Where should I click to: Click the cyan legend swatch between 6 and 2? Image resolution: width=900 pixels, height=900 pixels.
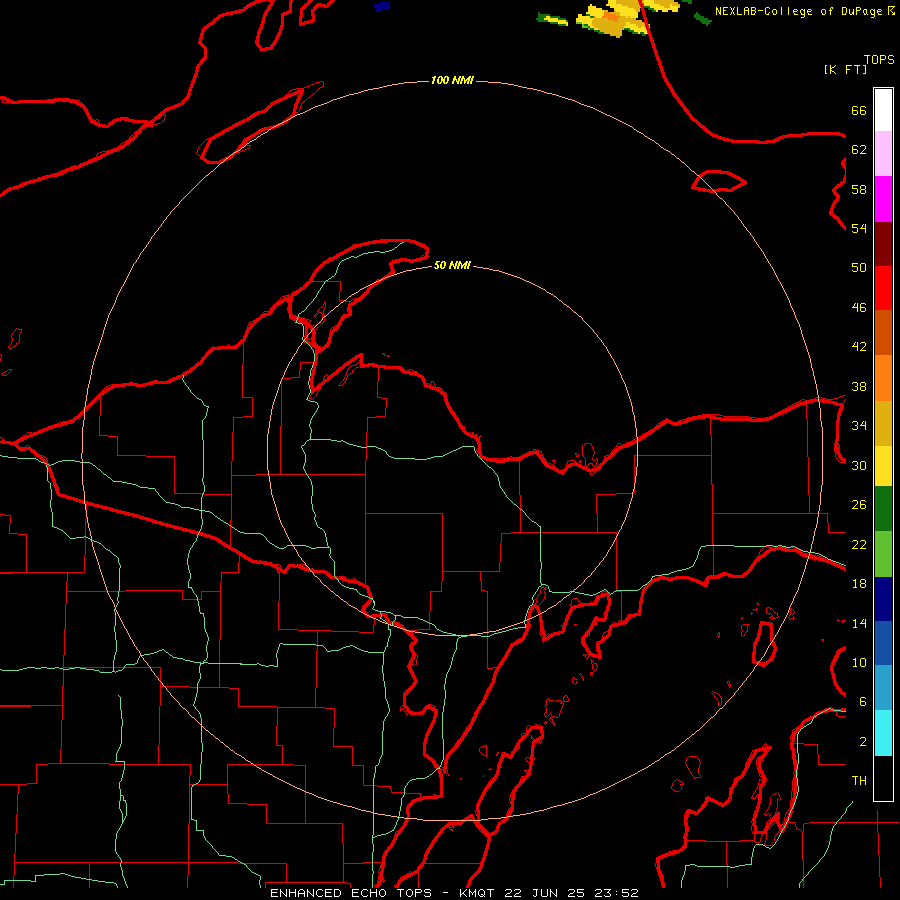883,733
